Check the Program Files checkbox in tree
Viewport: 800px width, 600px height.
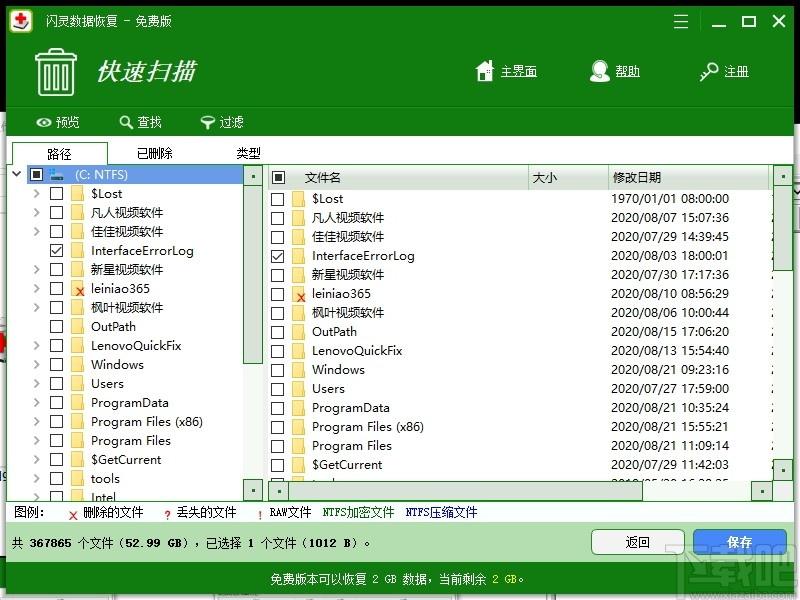coord(57,441)
